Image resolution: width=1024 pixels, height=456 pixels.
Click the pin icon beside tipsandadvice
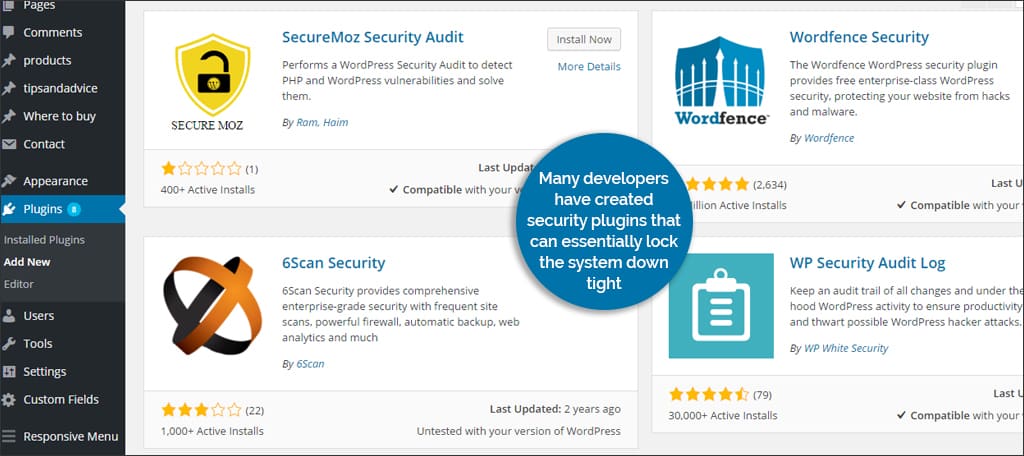click(x=8, y=88)
